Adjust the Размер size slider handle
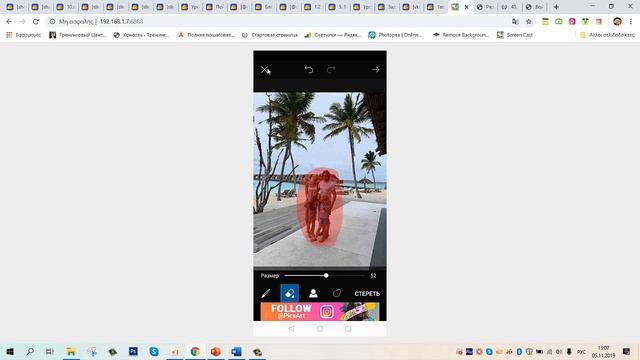This screenshot has width=640, height=360. click(x=326, y=276)
